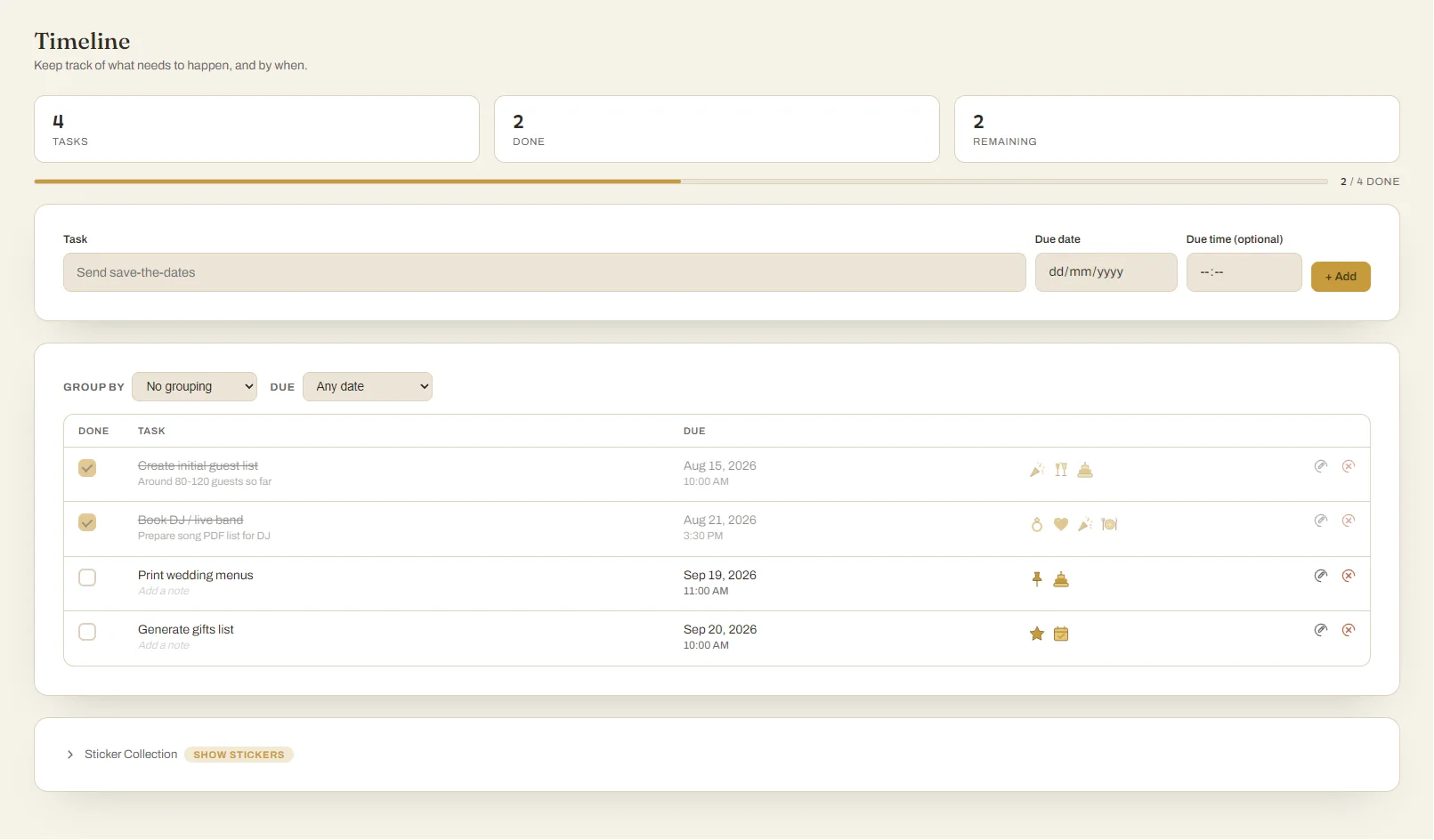Screen dimensions: 1434x840
Task: Click champagne glasses sticker on guest list row
Action: click(x=1061, y=470)
